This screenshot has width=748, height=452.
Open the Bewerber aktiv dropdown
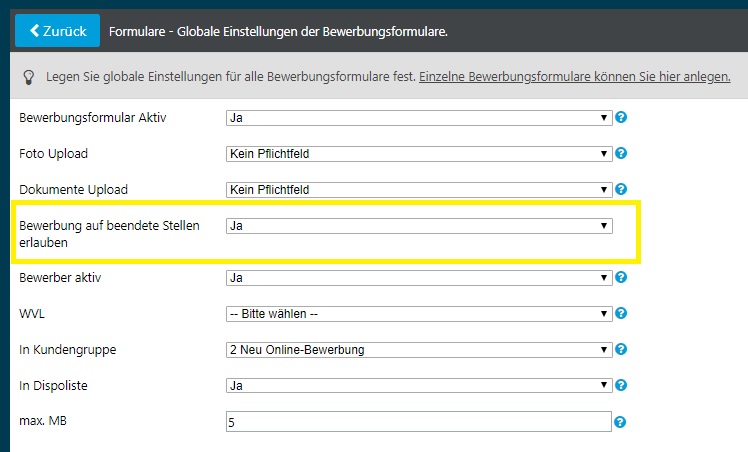coord(419,277)
